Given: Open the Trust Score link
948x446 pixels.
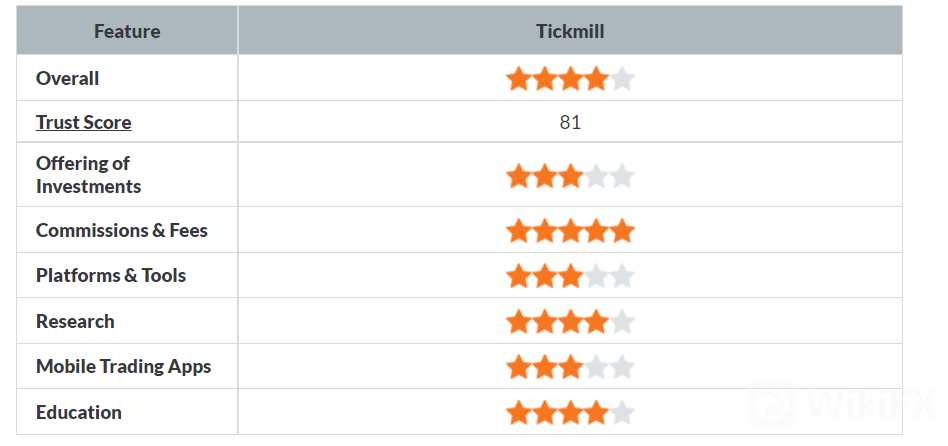Looking at the screenshot, I should pyautogui.click(x=83, y=122).
